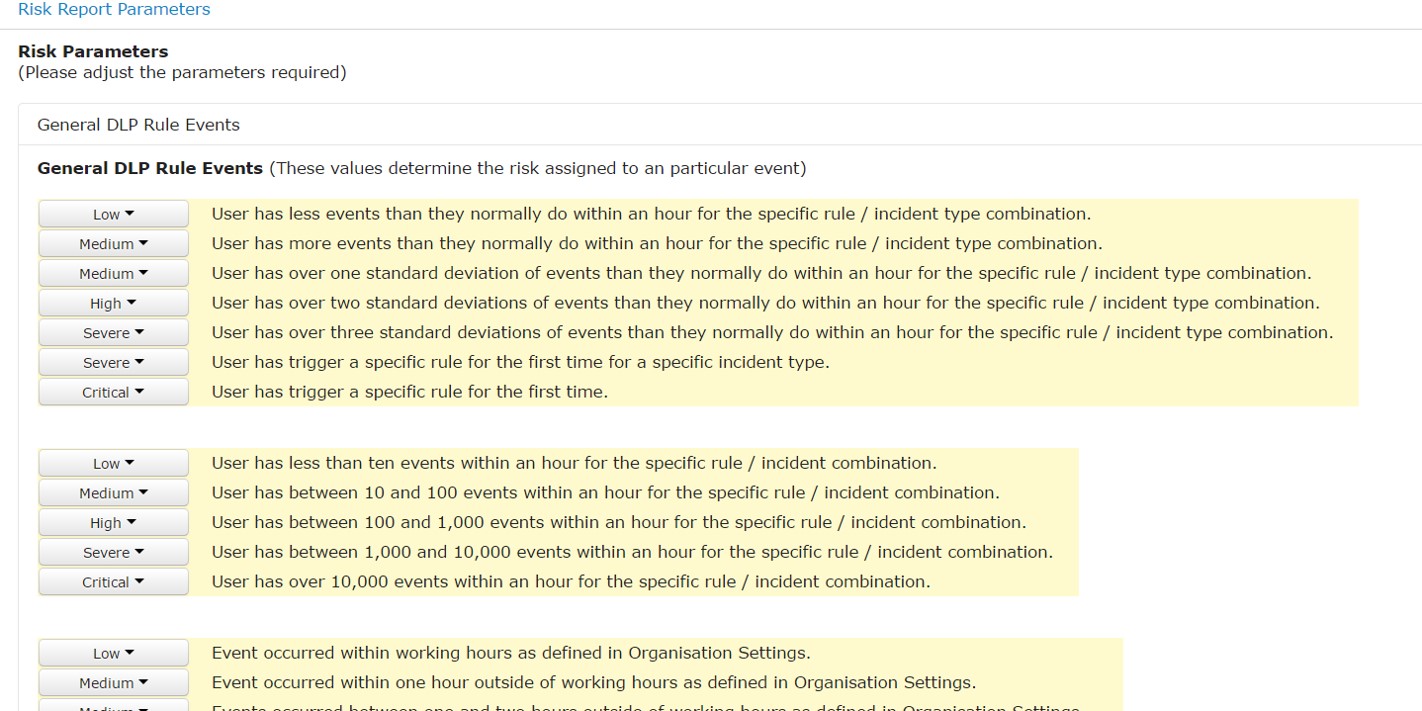Open the Risk Report Parameters link
The width and height of the screenshot is (1422, 711).
click(114, 10)
